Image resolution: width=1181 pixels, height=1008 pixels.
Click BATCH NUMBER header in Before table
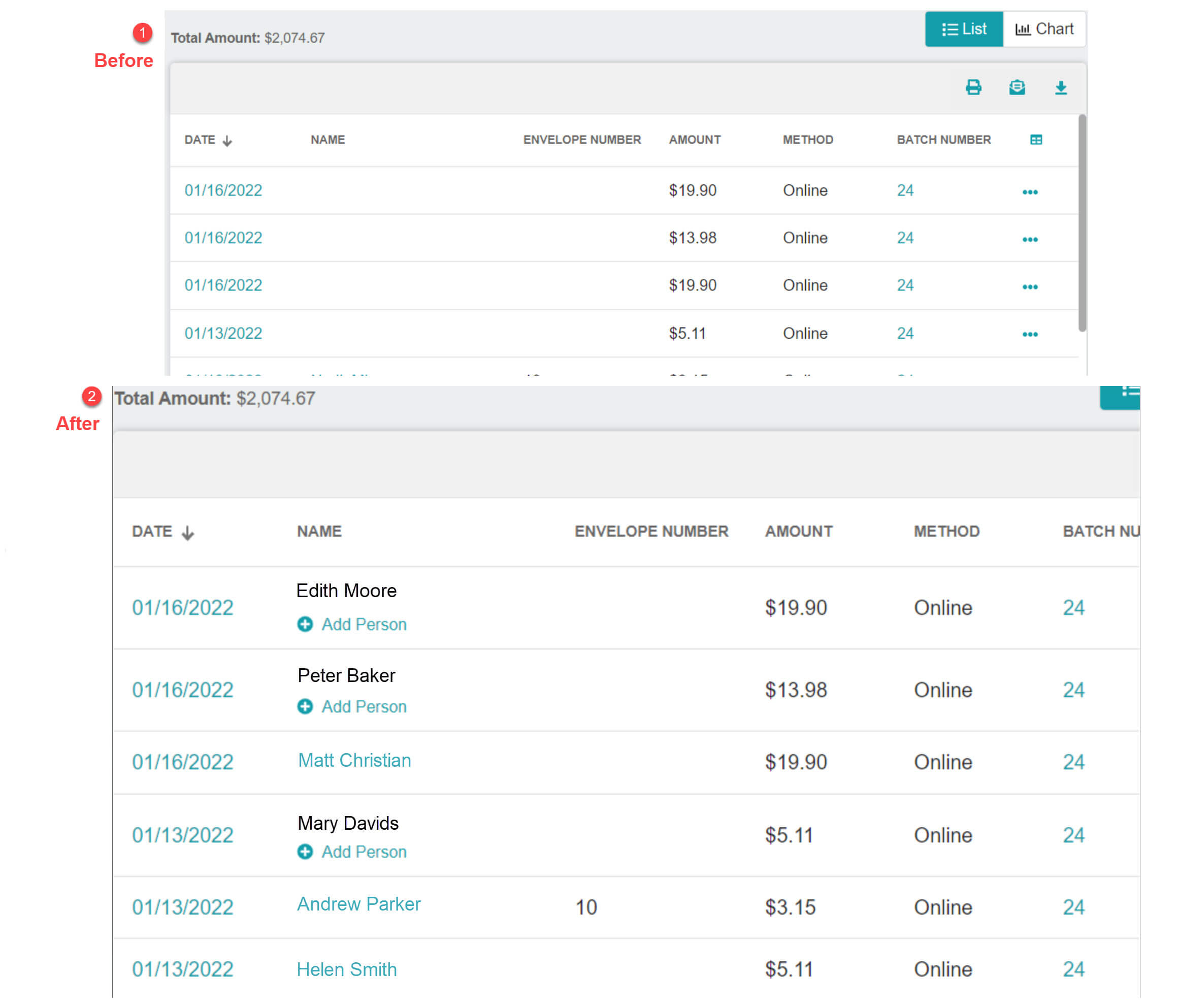tap(944, 140)
